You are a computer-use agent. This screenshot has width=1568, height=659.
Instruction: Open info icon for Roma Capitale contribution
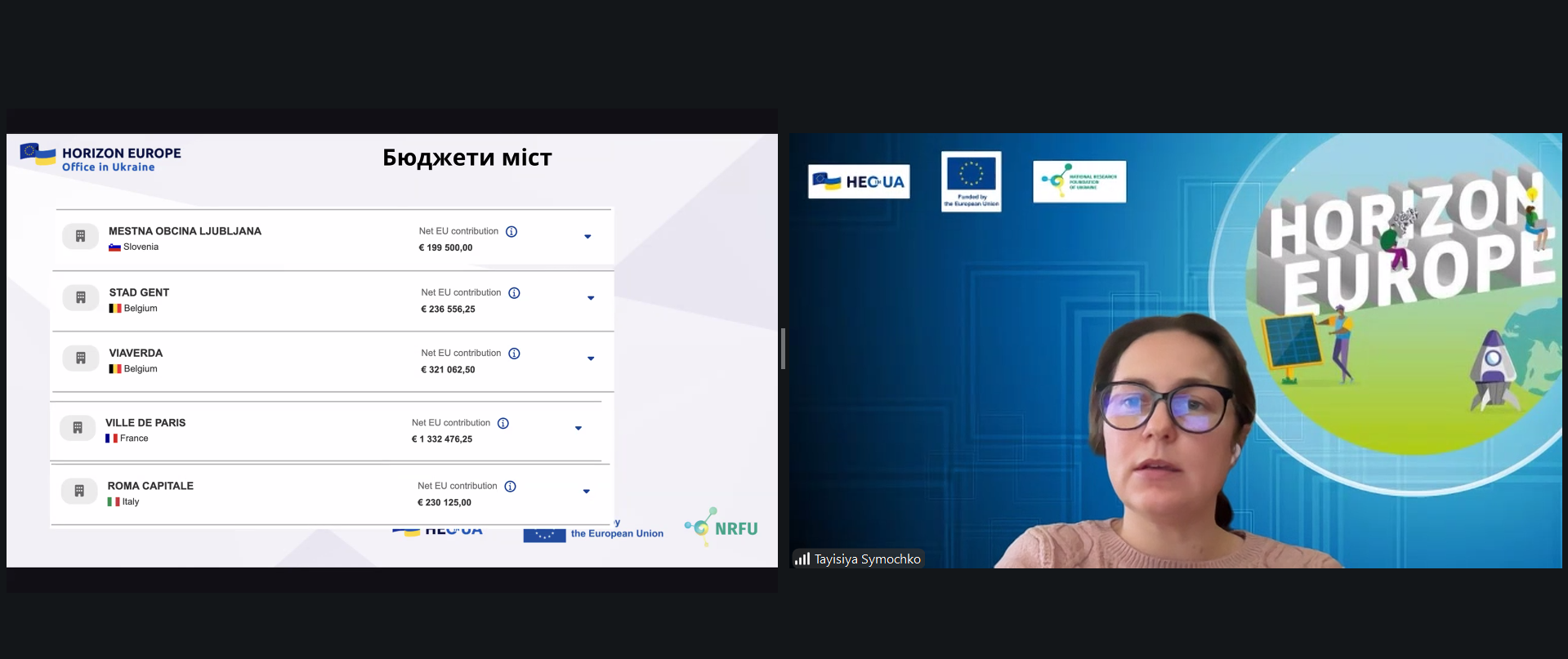pos(510,487)
